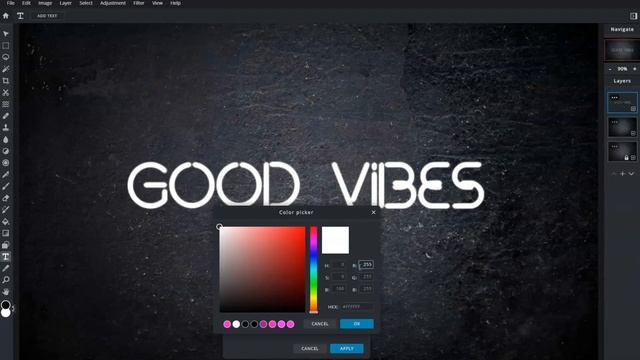The image size is (640, 360).
Task: Click the Navigate panel preview thumbnail
Action: click(x=622, y=50)
